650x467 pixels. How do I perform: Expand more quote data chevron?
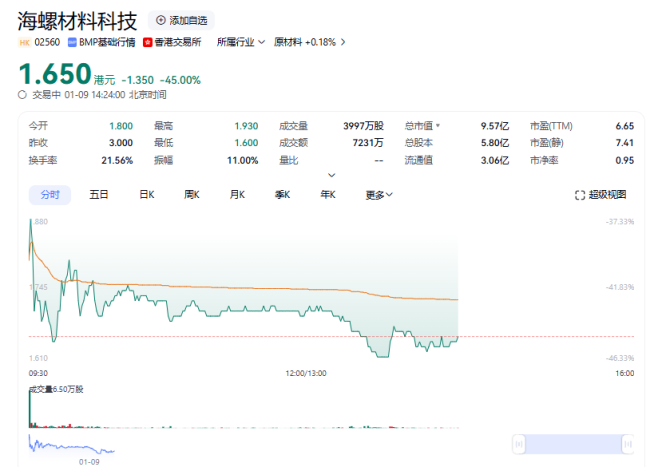(x=331, y=175)
